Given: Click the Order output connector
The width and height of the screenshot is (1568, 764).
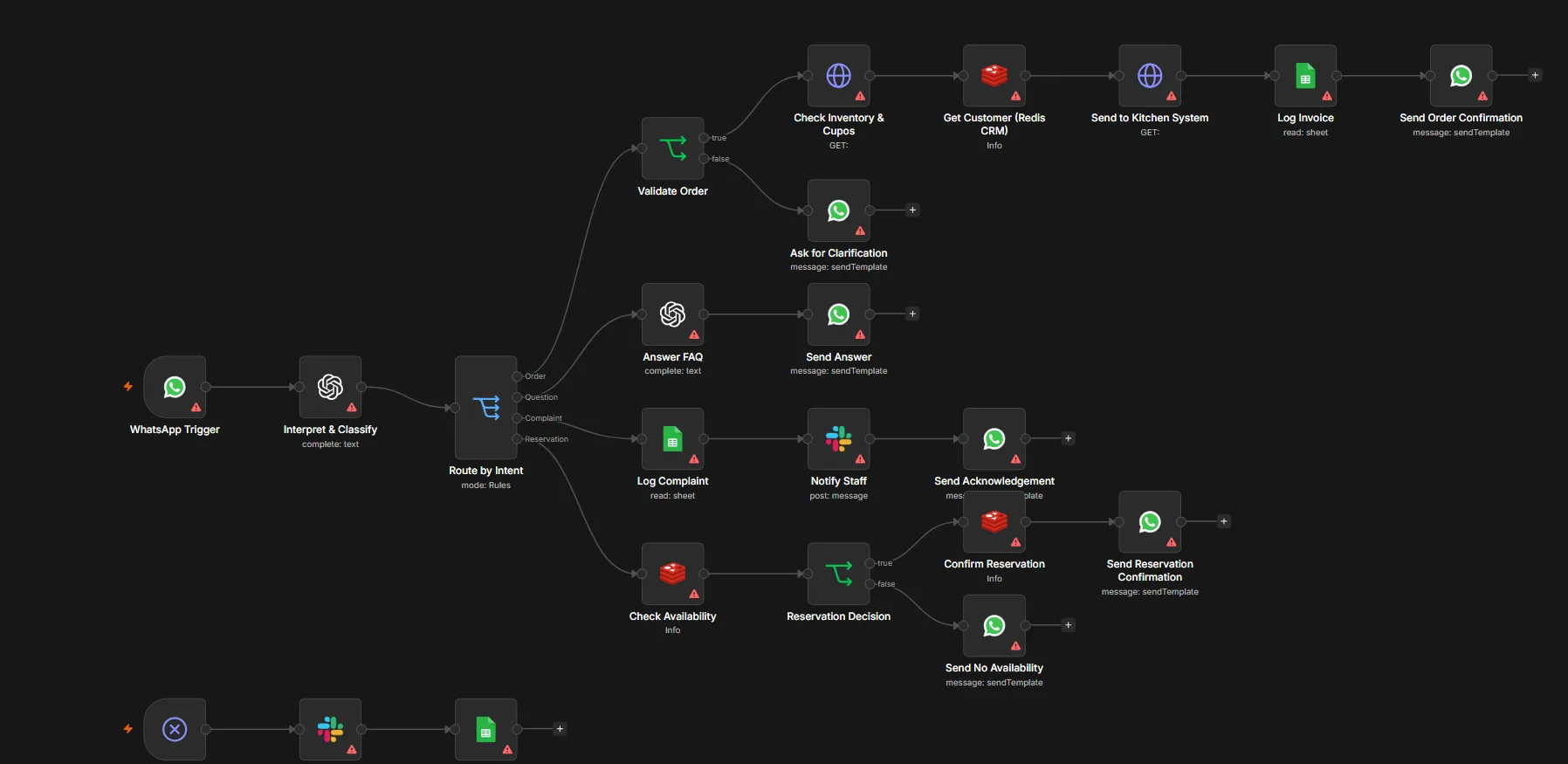Looking at the screenshot, I should coord(517,376).
